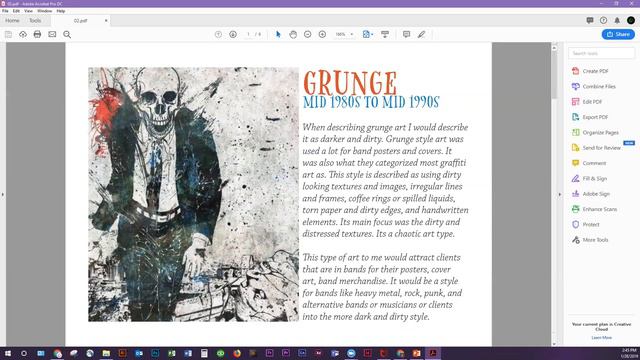Open the Edit menu

[16, 11]
